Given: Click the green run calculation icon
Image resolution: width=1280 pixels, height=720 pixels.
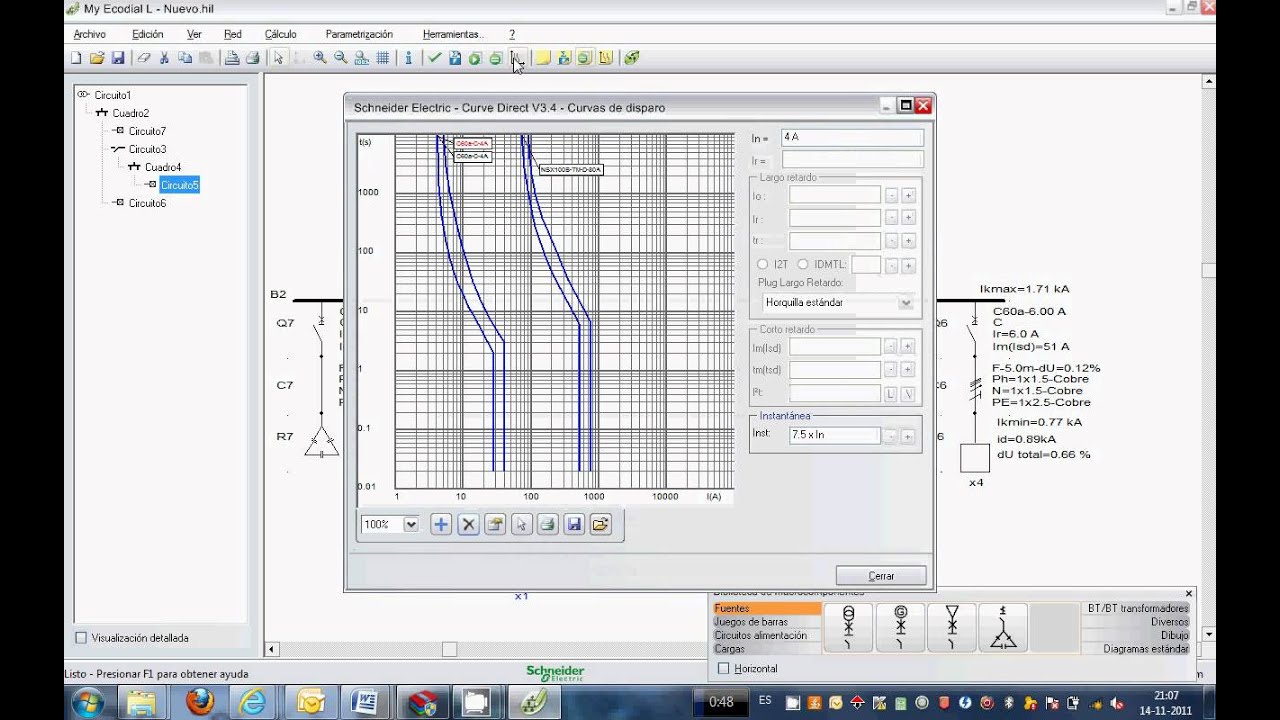Looking at the screenshot, I should [x=475, y=58].
